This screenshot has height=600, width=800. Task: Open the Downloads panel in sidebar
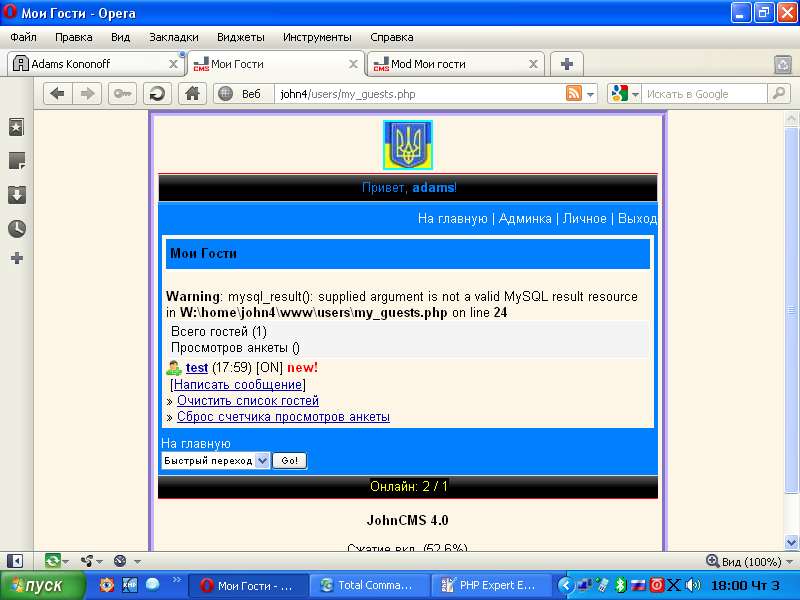pyautogui.click(x=16, y=194)
